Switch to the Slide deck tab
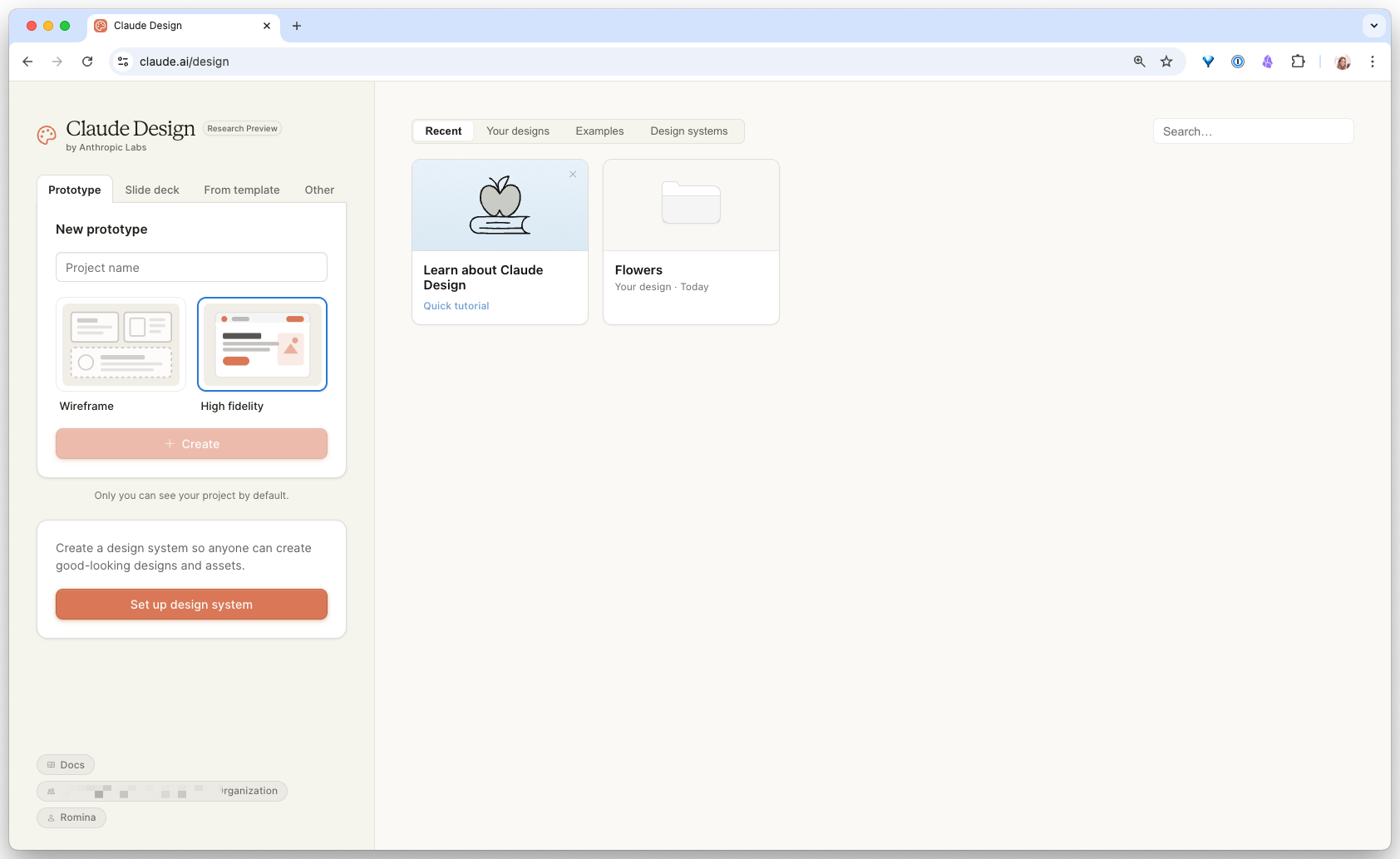 [x=152, y=190]
